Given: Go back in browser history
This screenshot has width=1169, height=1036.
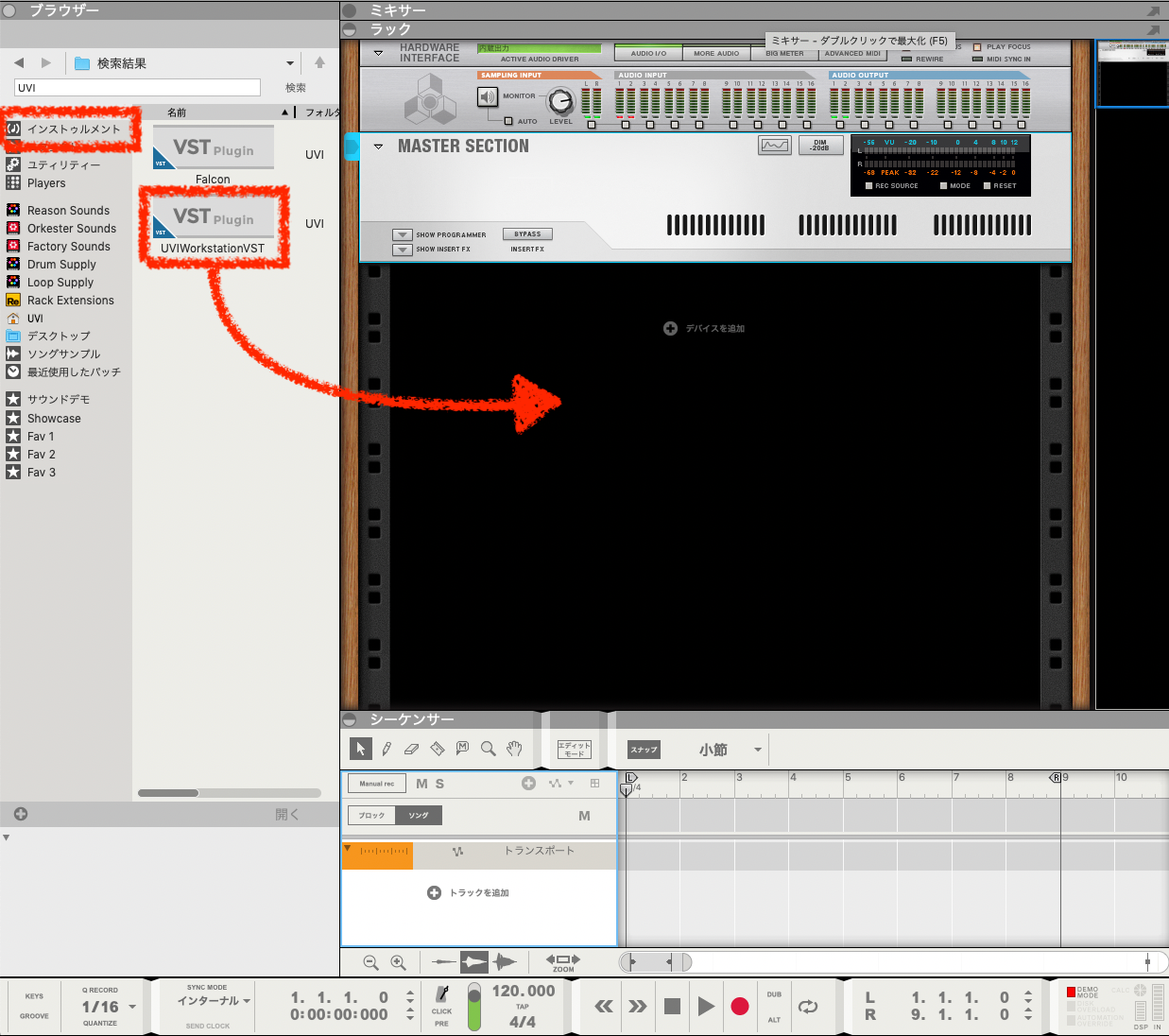Looking at the screenshot, I should pos(19,63).
